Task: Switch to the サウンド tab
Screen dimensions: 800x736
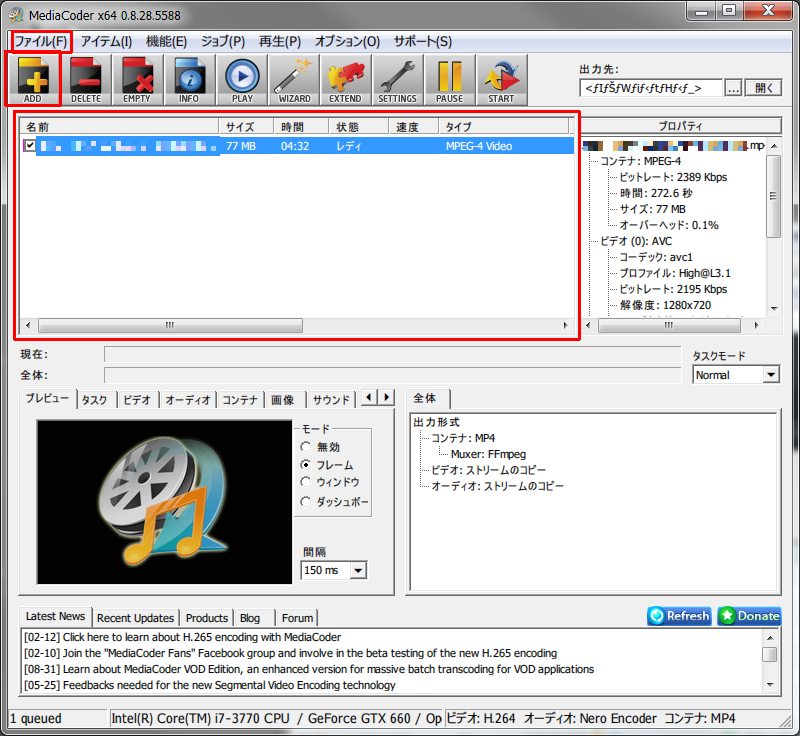Action: [x=331, y=400]
